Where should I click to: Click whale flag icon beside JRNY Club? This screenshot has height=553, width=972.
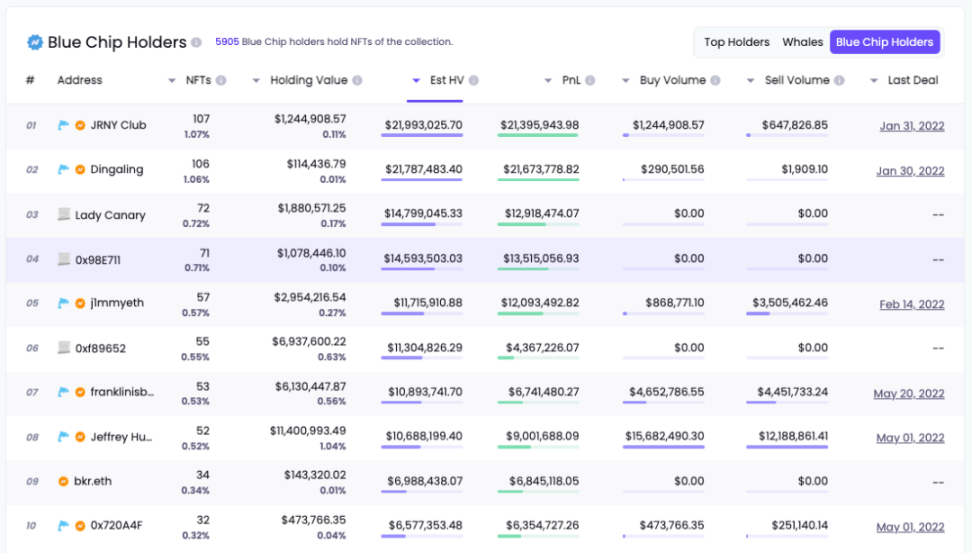[x=64, y=126]
